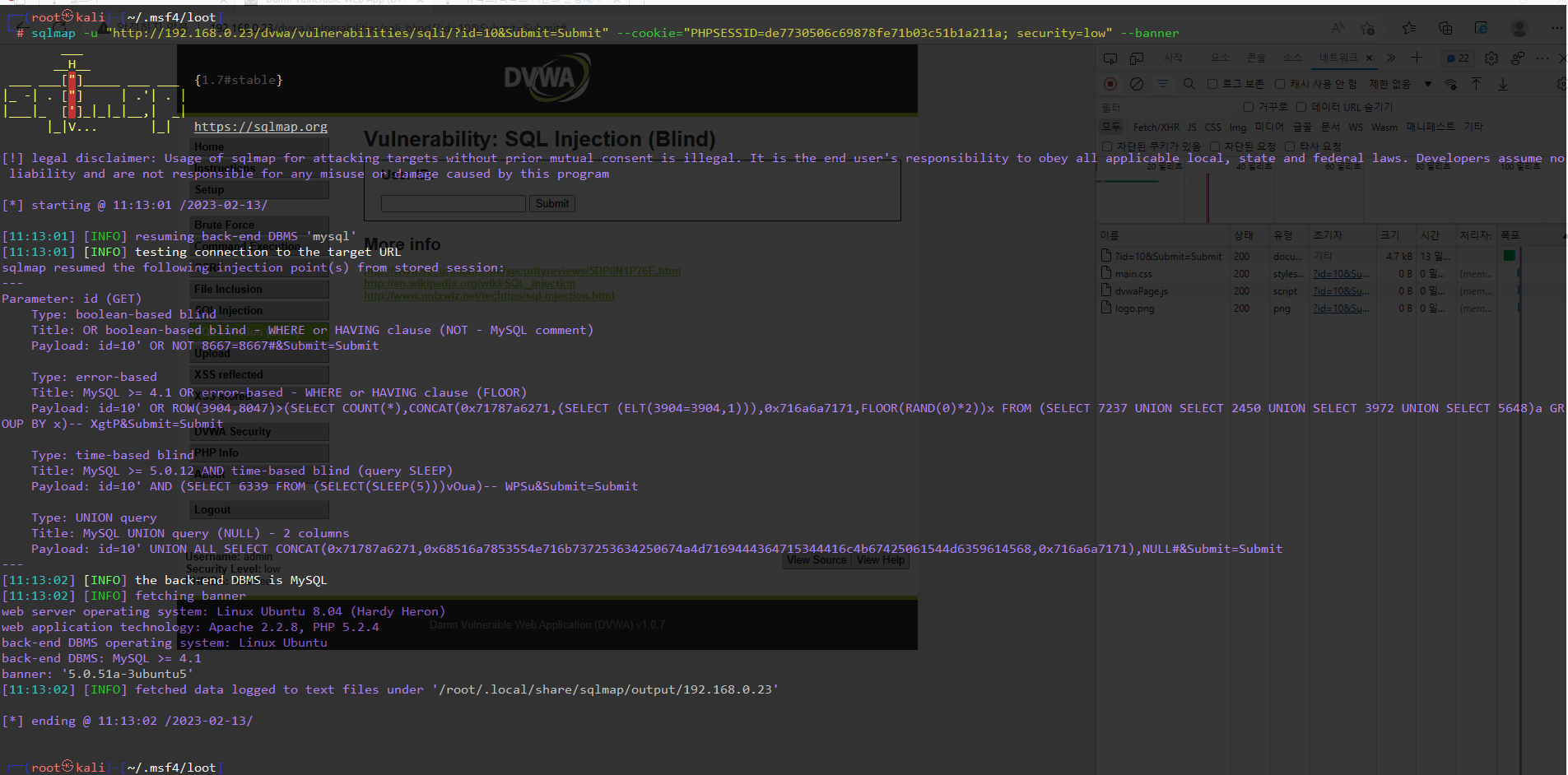Filter requests by 매니페스트 type
This screenshot has height=775, width=1568.
click(x=1431, y=127)
